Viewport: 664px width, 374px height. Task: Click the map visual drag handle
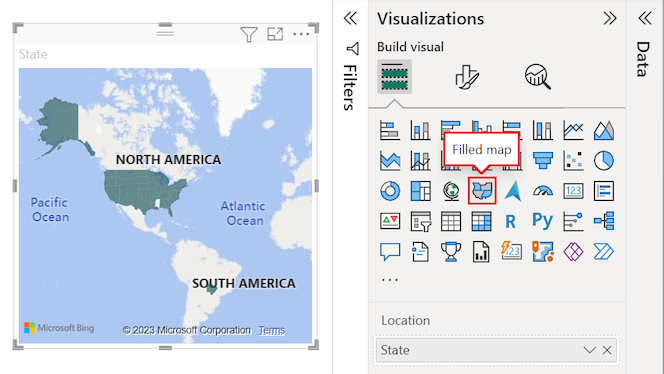pos(165,33)
